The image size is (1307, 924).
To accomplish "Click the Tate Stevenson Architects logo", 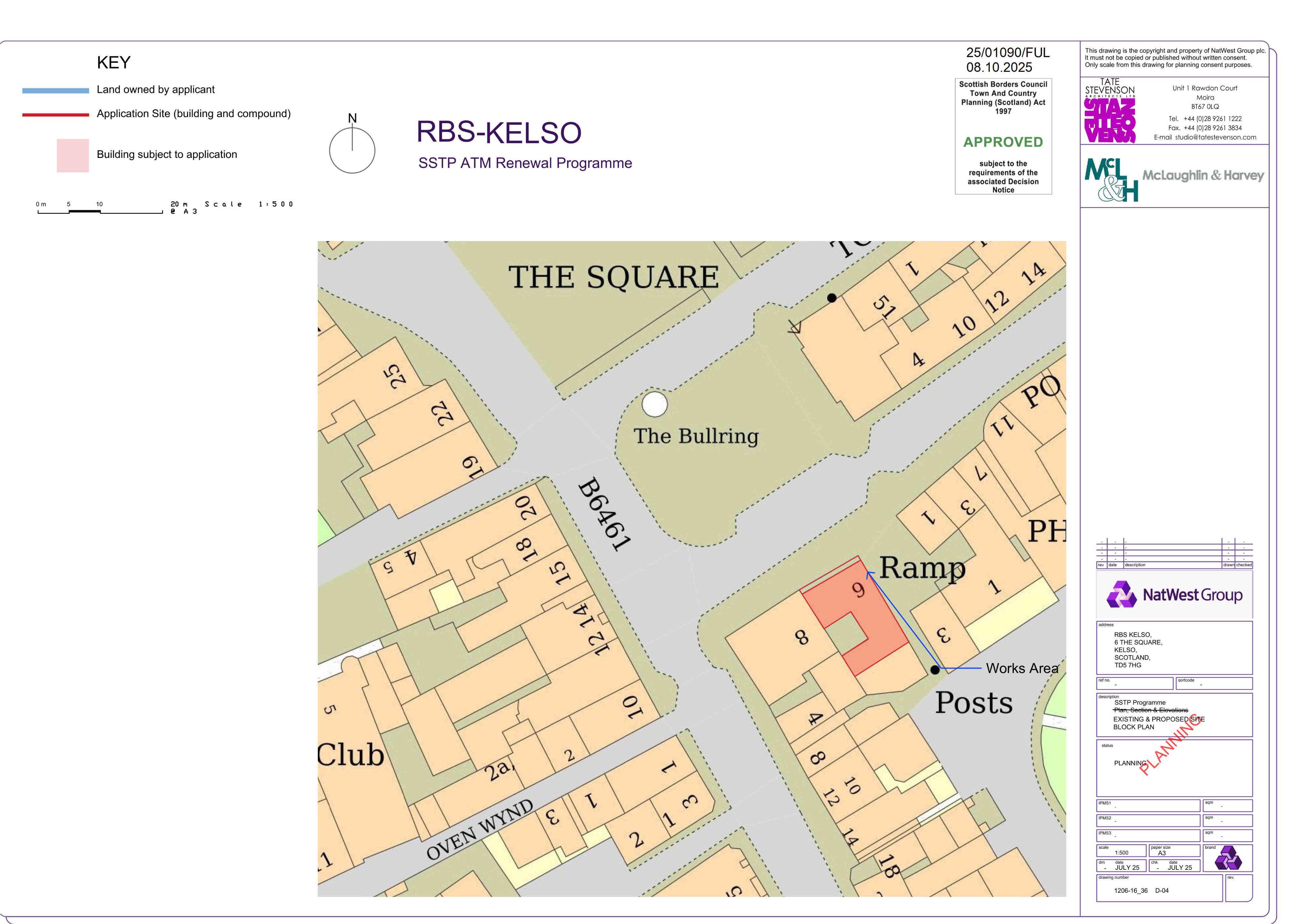I will (x=1109, y=110).
